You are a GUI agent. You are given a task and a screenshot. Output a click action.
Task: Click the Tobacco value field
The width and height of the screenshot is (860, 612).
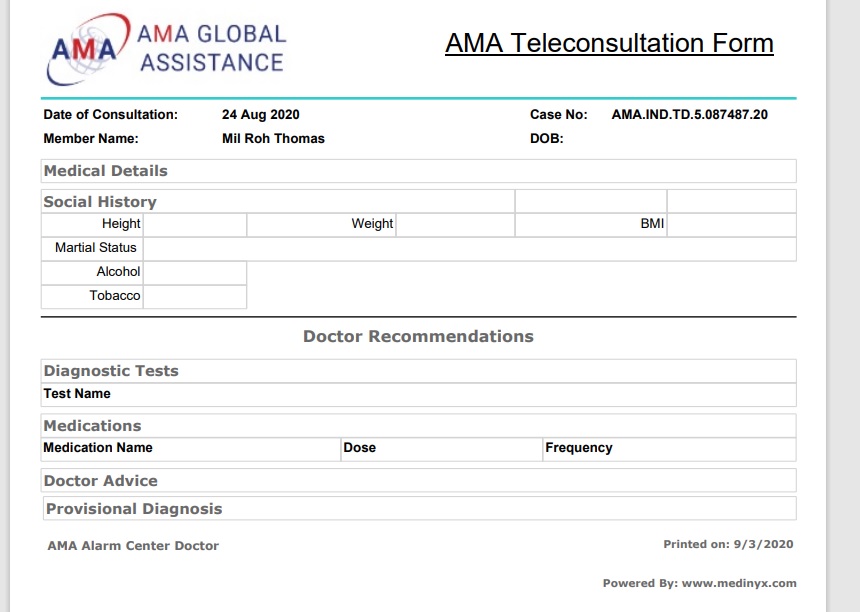[195, 297]
